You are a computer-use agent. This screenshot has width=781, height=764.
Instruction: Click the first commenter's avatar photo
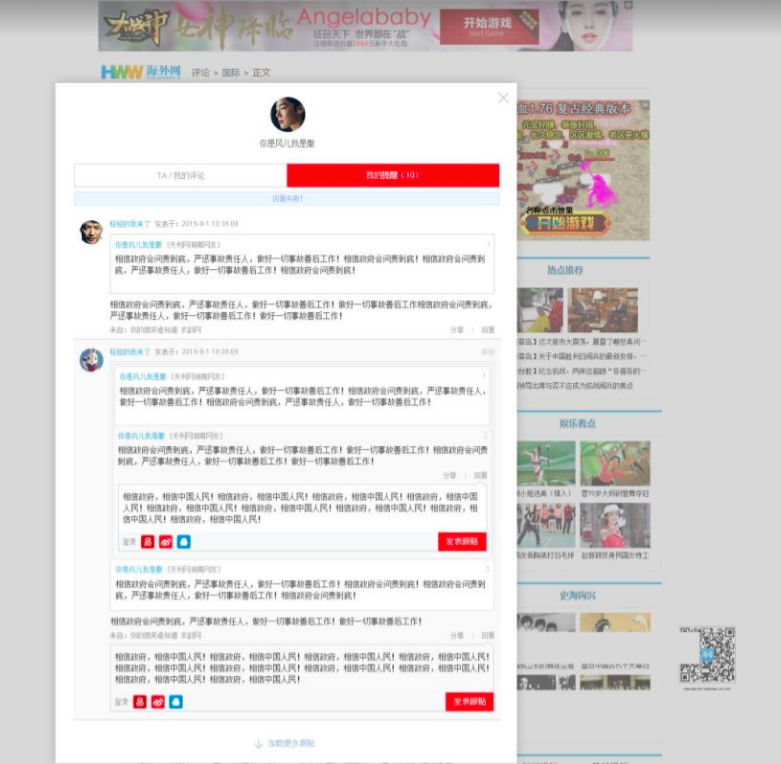[91, 232]
